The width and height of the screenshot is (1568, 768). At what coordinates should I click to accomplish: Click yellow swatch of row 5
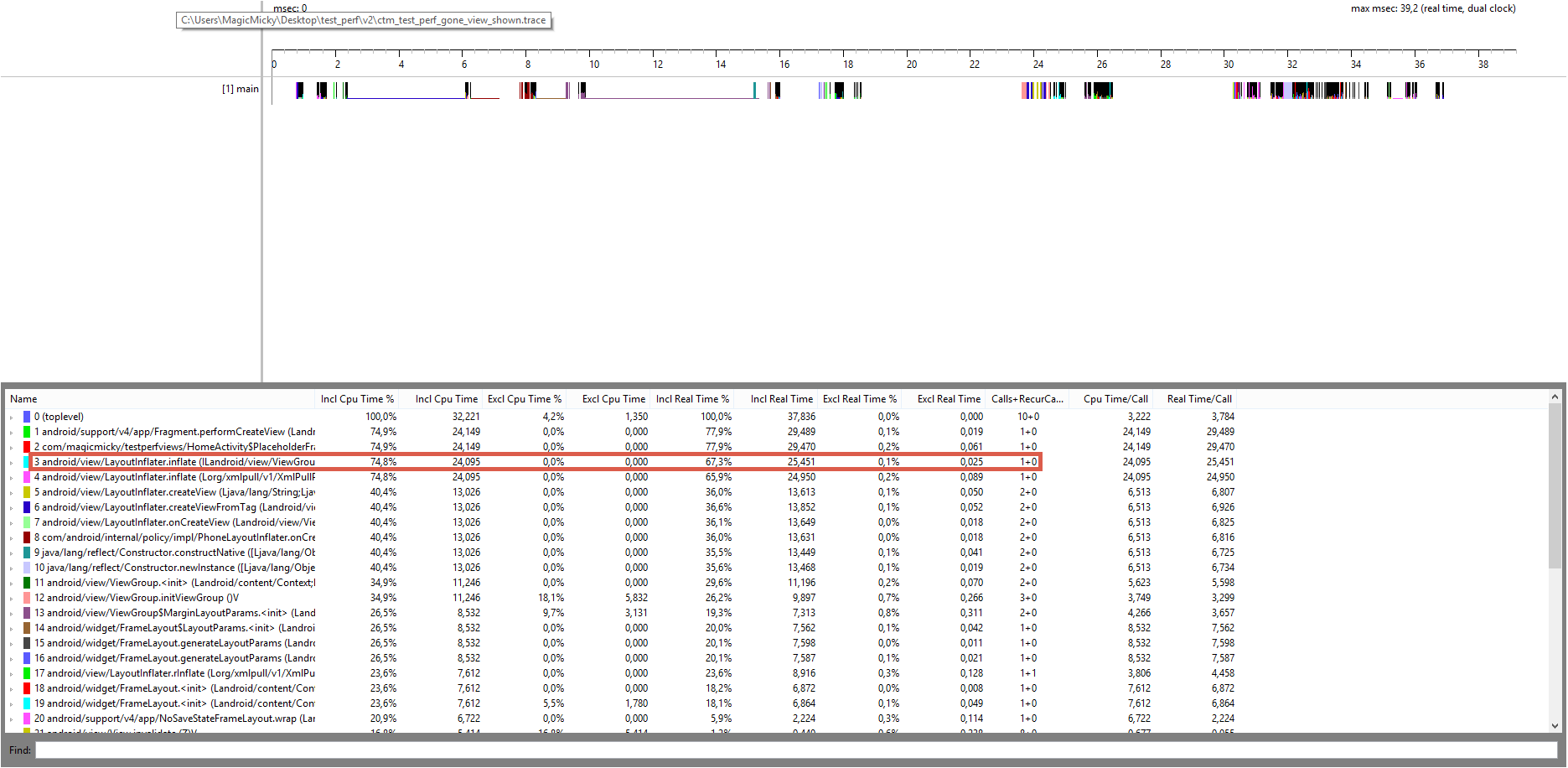click(27, 492)
